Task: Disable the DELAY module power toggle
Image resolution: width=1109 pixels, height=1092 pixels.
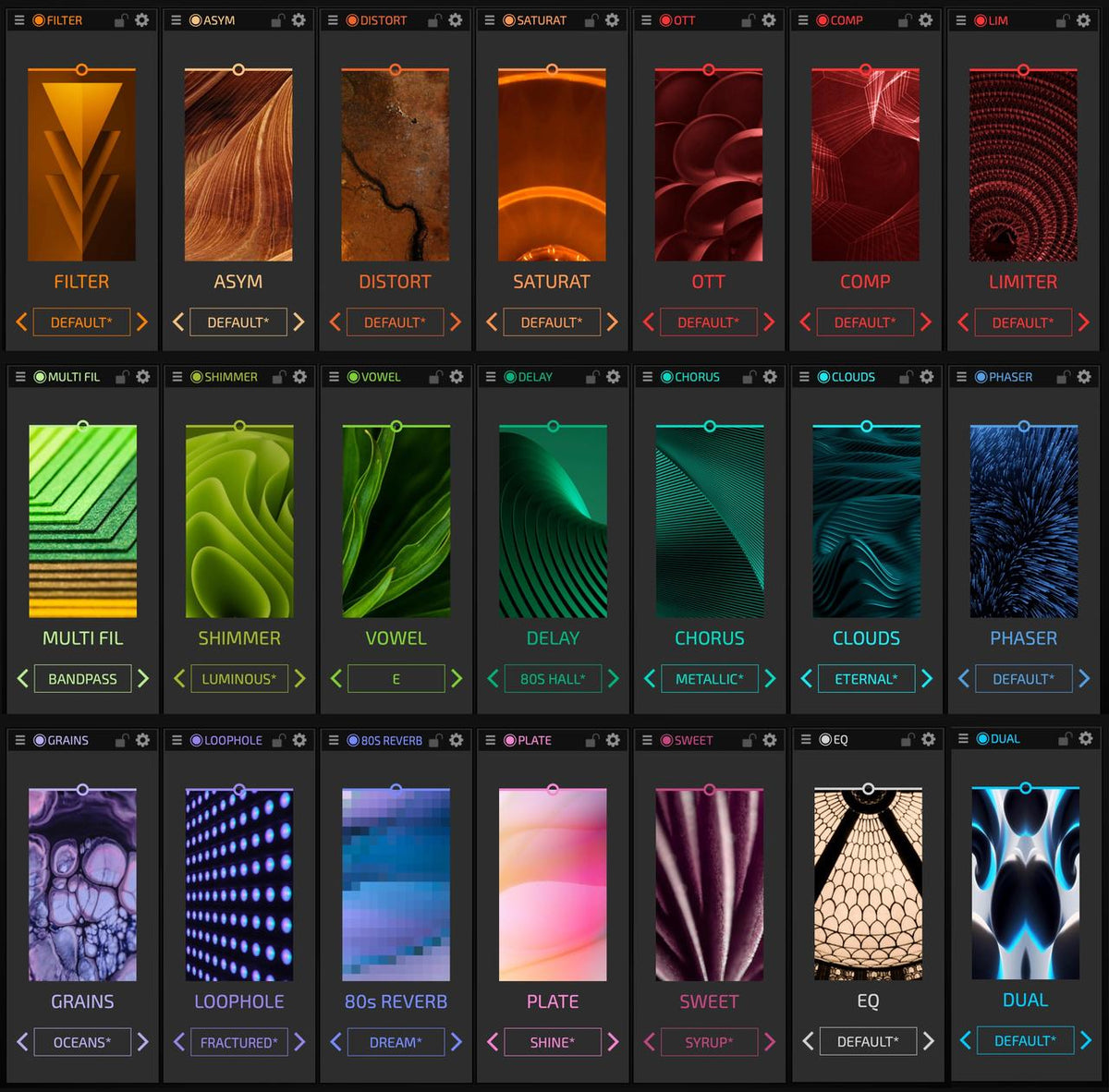Action: pos(510,377)
